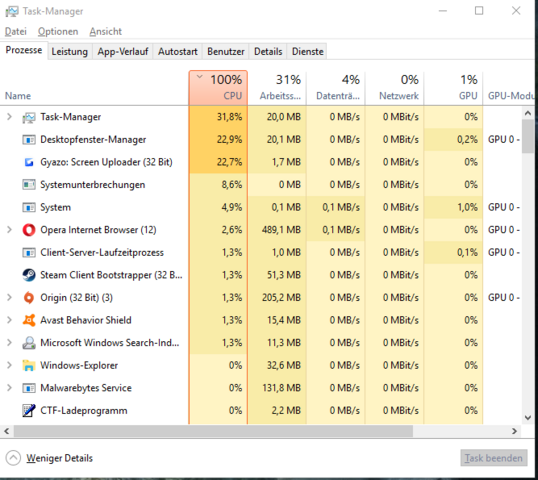Viewport: 538px width, 480px height.
Task: Sort by the Name column header
Action: (94, 88)
